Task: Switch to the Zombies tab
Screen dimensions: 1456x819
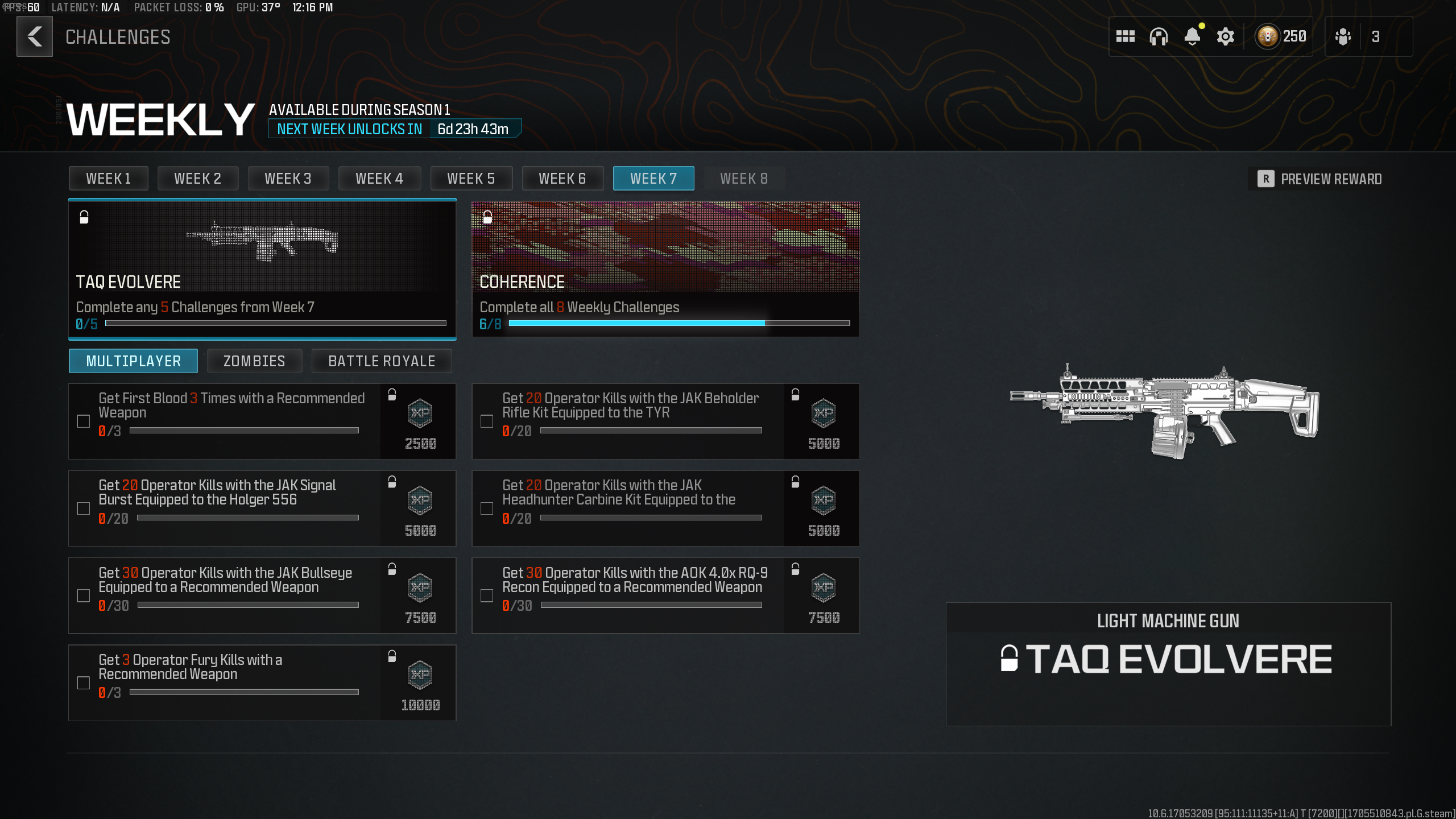Action: (254, 361)
